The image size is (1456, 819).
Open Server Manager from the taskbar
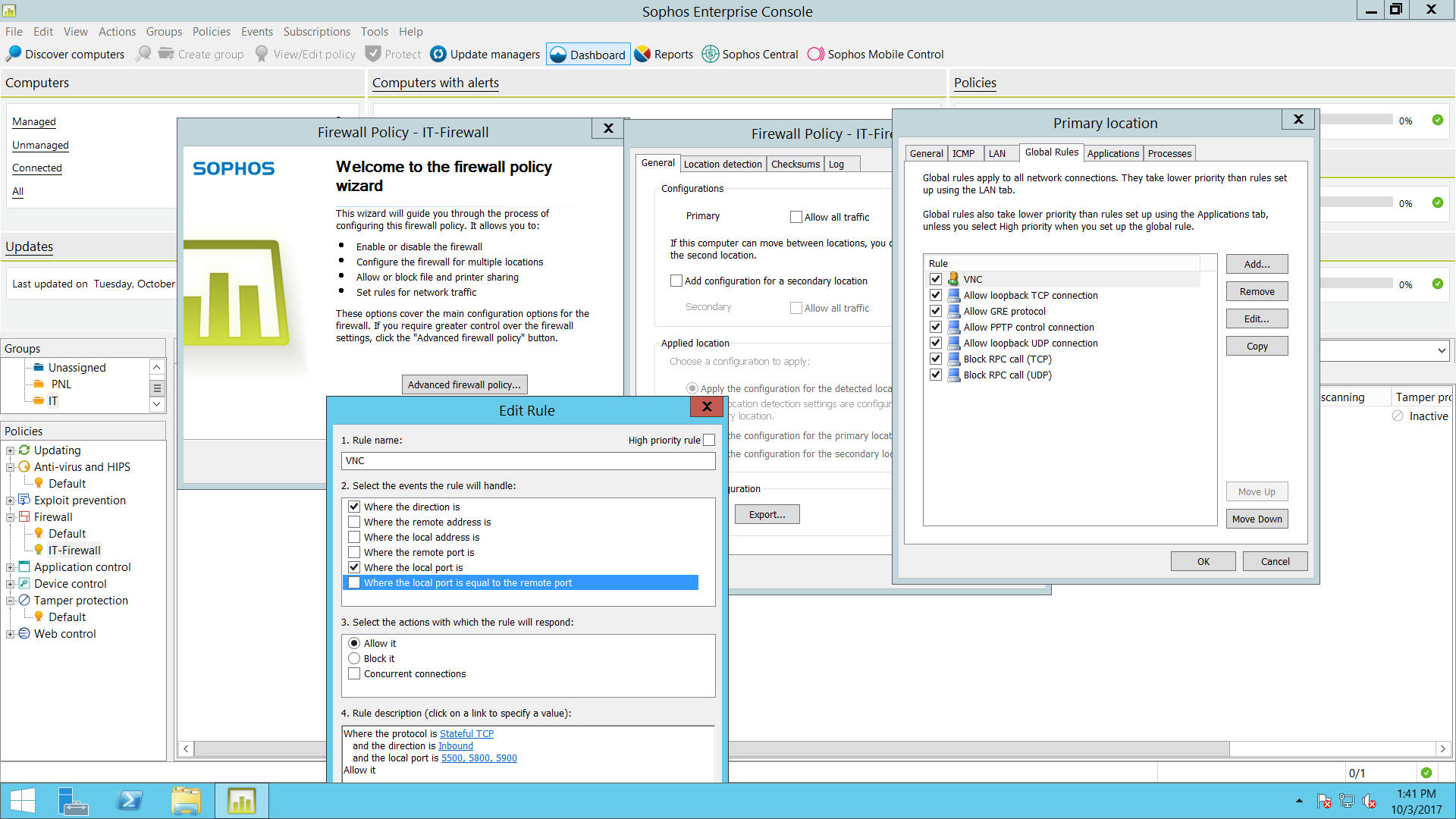(x=73, y=801)
